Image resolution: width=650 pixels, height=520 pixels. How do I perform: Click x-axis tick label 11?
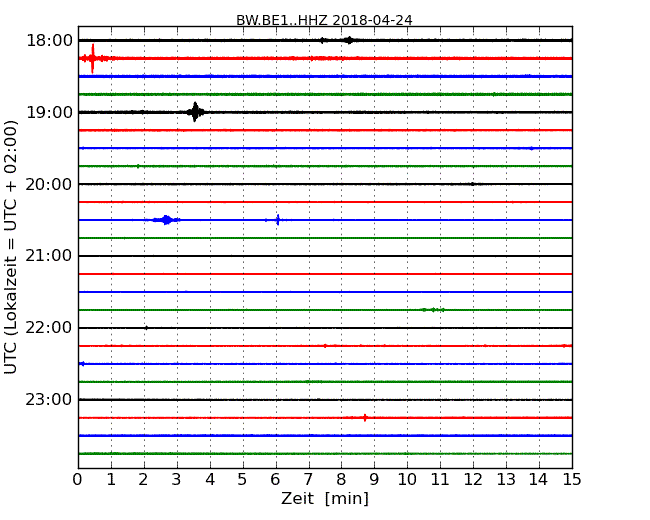click(440, 479)
